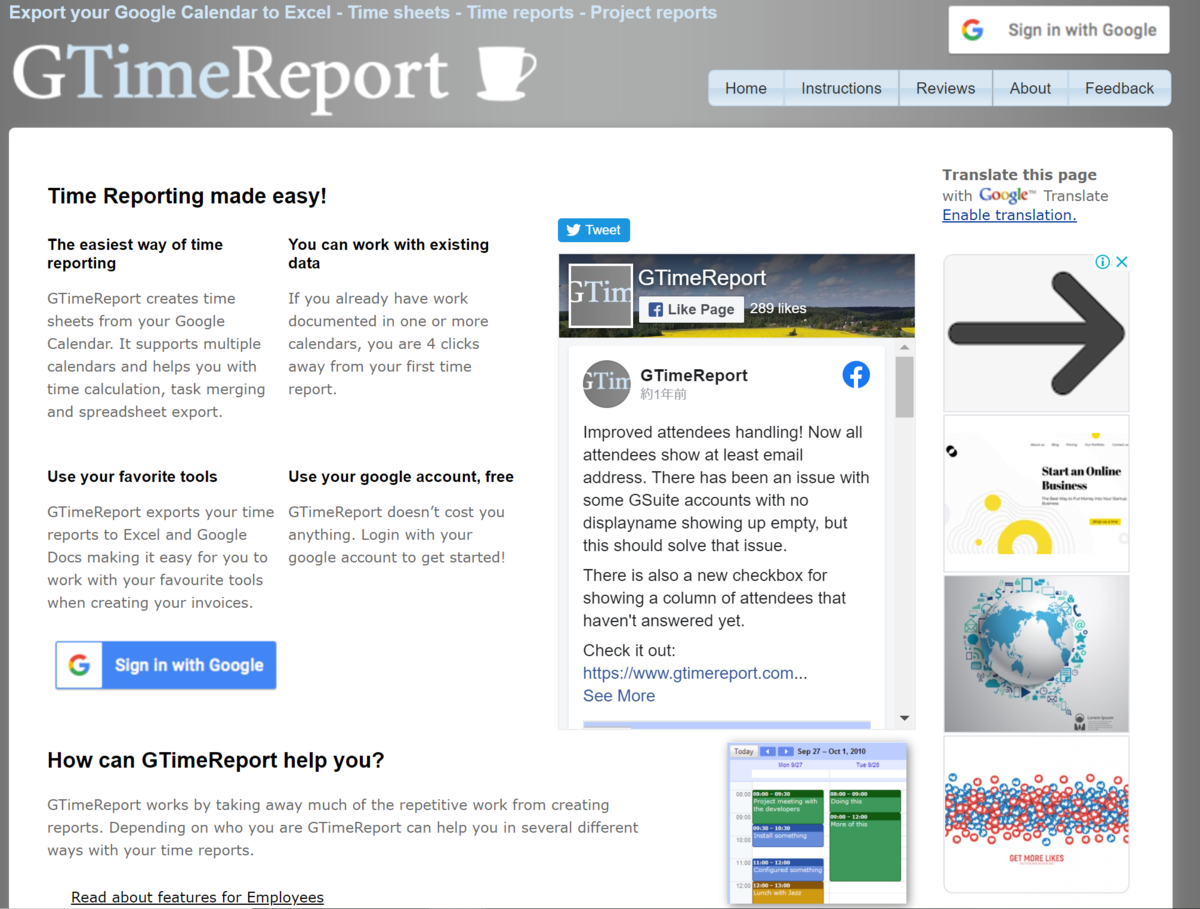Click You can work with existing data heading
The width and height of the screenshot is (1200, 909).
388,254
